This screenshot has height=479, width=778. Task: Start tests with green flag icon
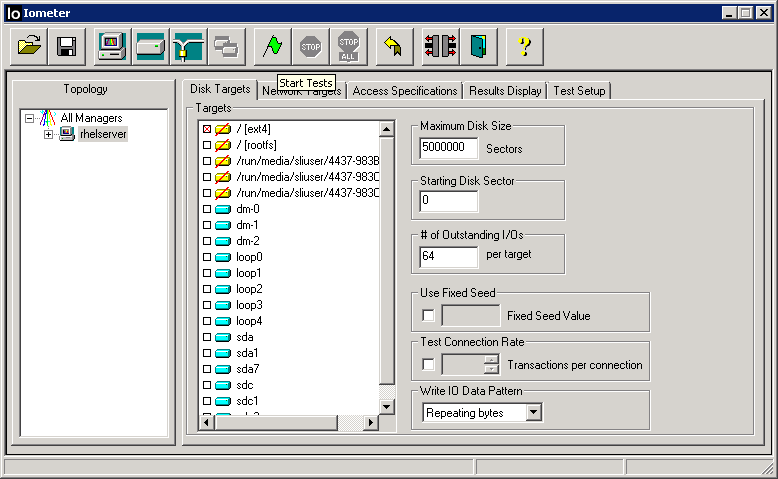click(x=272, y=46)
